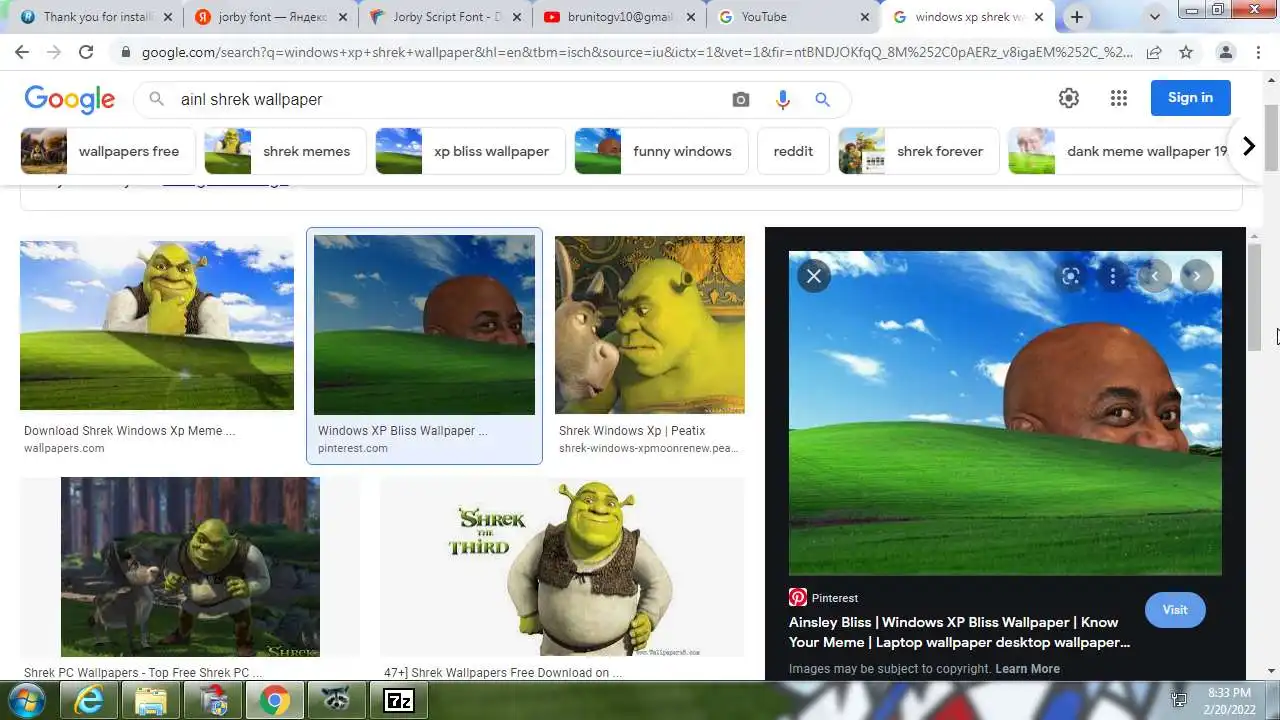Switch to Thank you for installing tab
The width and height of the screenshot is (1280, 720).
click(97, 17)
